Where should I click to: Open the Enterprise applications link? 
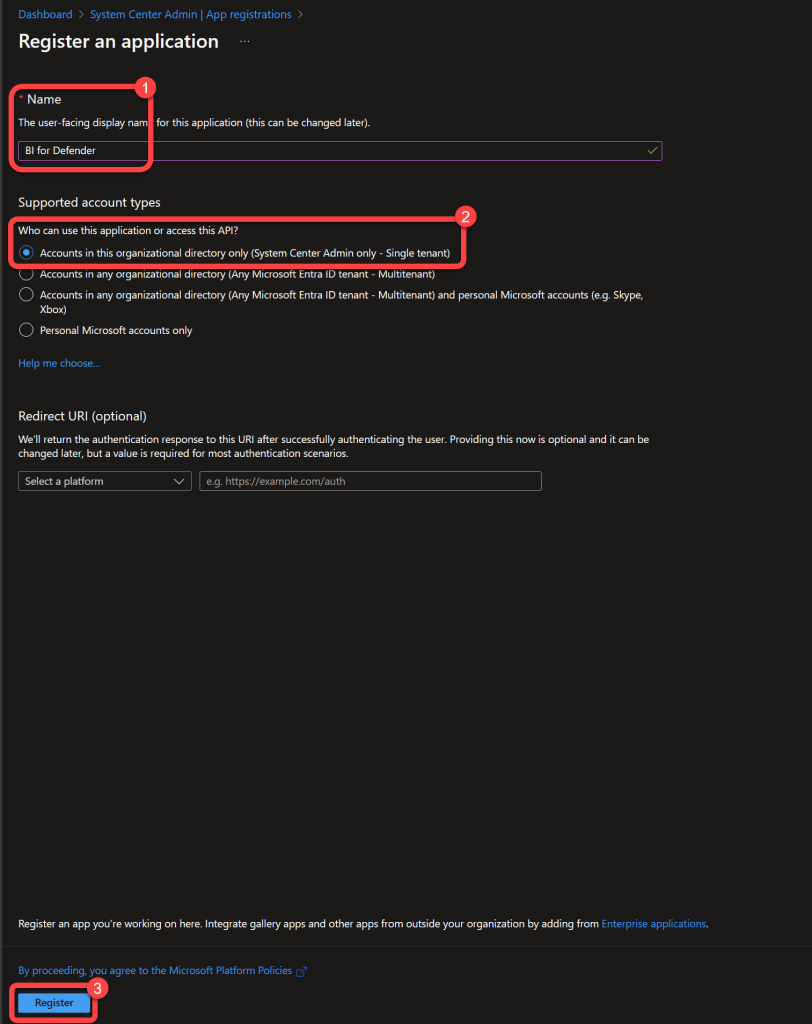coord(653,924)
